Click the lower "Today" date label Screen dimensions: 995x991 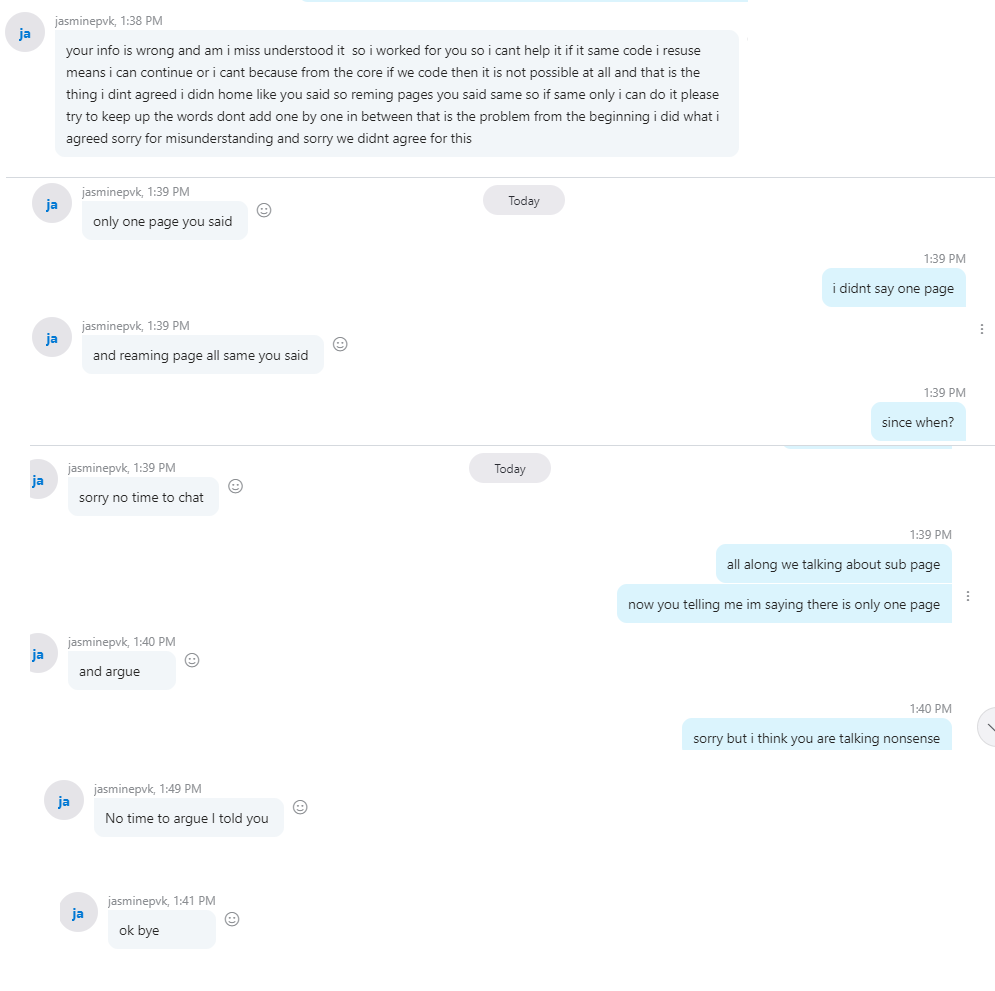click(510, 468)
